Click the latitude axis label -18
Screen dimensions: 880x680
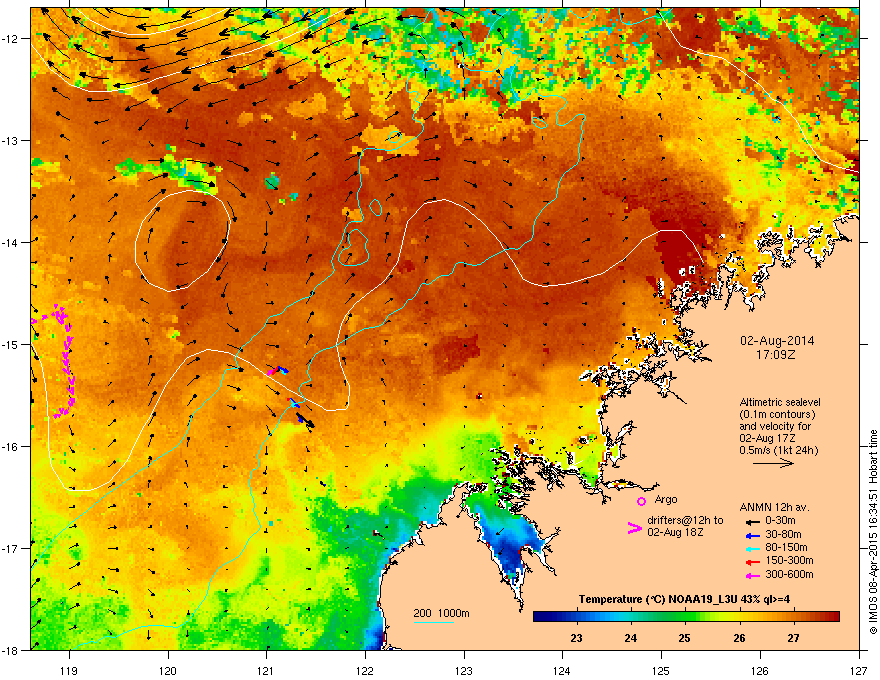(11, 650)
